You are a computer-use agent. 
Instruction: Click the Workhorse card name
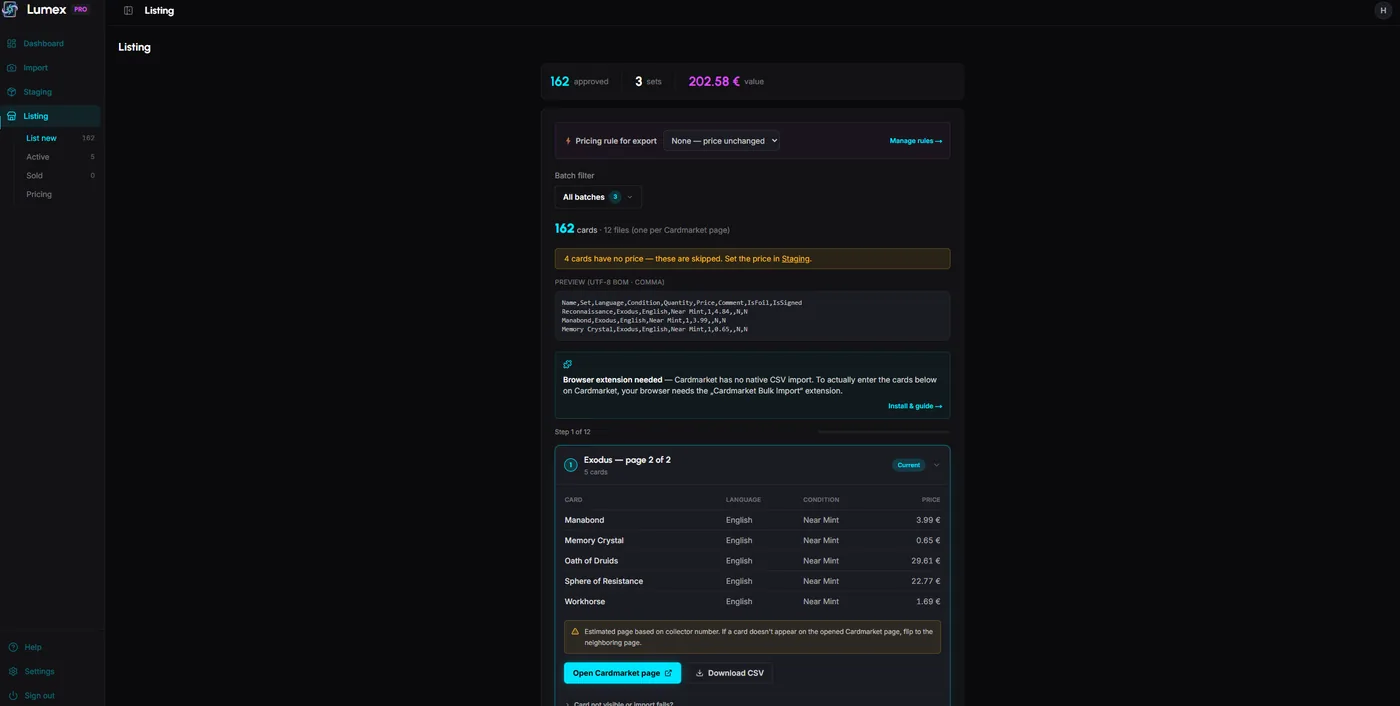pyautogui.click(x=585, y=602)
